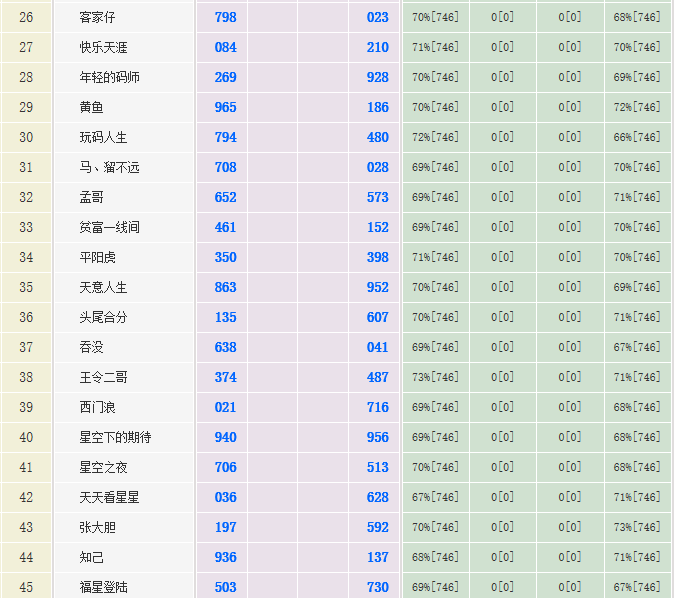Select blue number 036 for 天天看星星
The width and height of the screenshot is (675, 598).
click(226, 497)
